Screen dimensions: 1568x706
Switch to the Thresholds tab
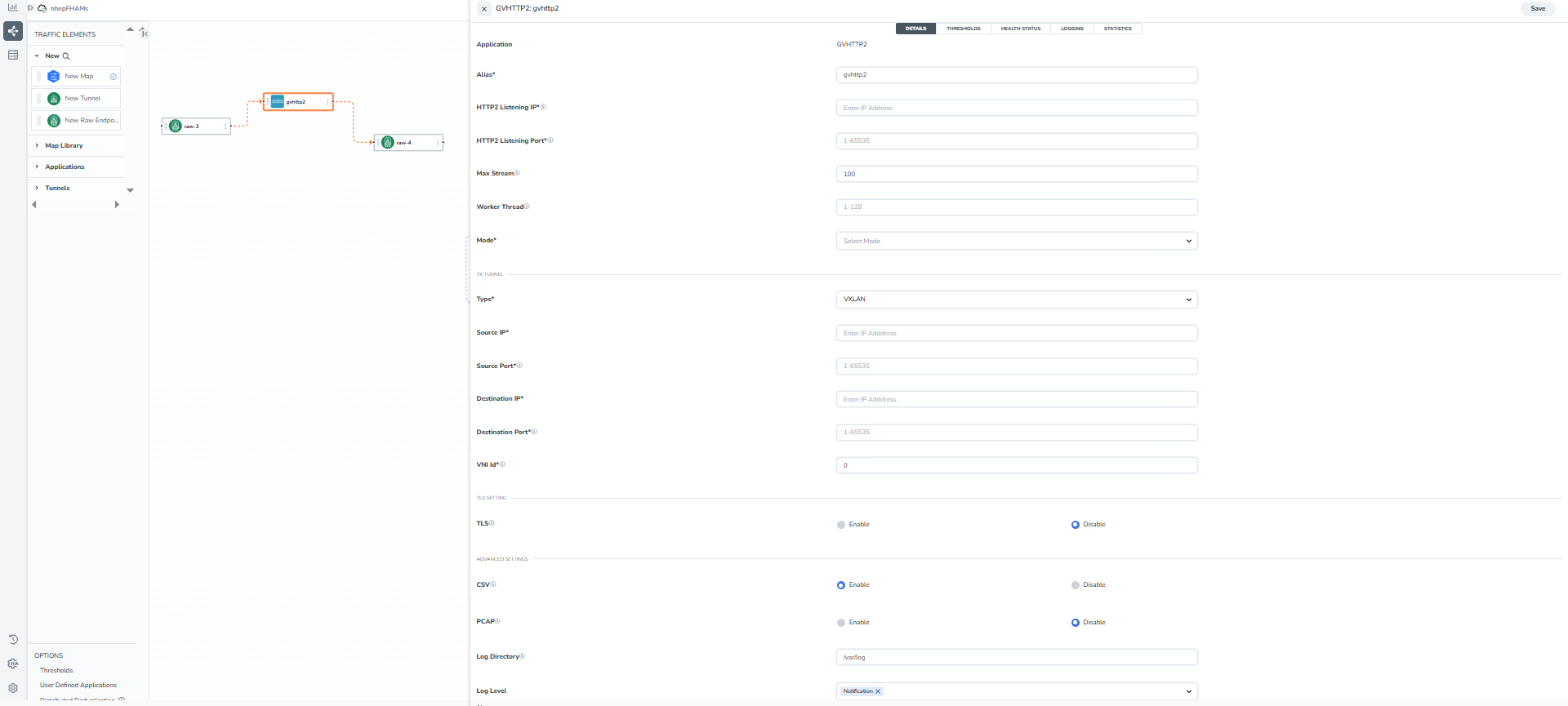click(x=963, y=29)
